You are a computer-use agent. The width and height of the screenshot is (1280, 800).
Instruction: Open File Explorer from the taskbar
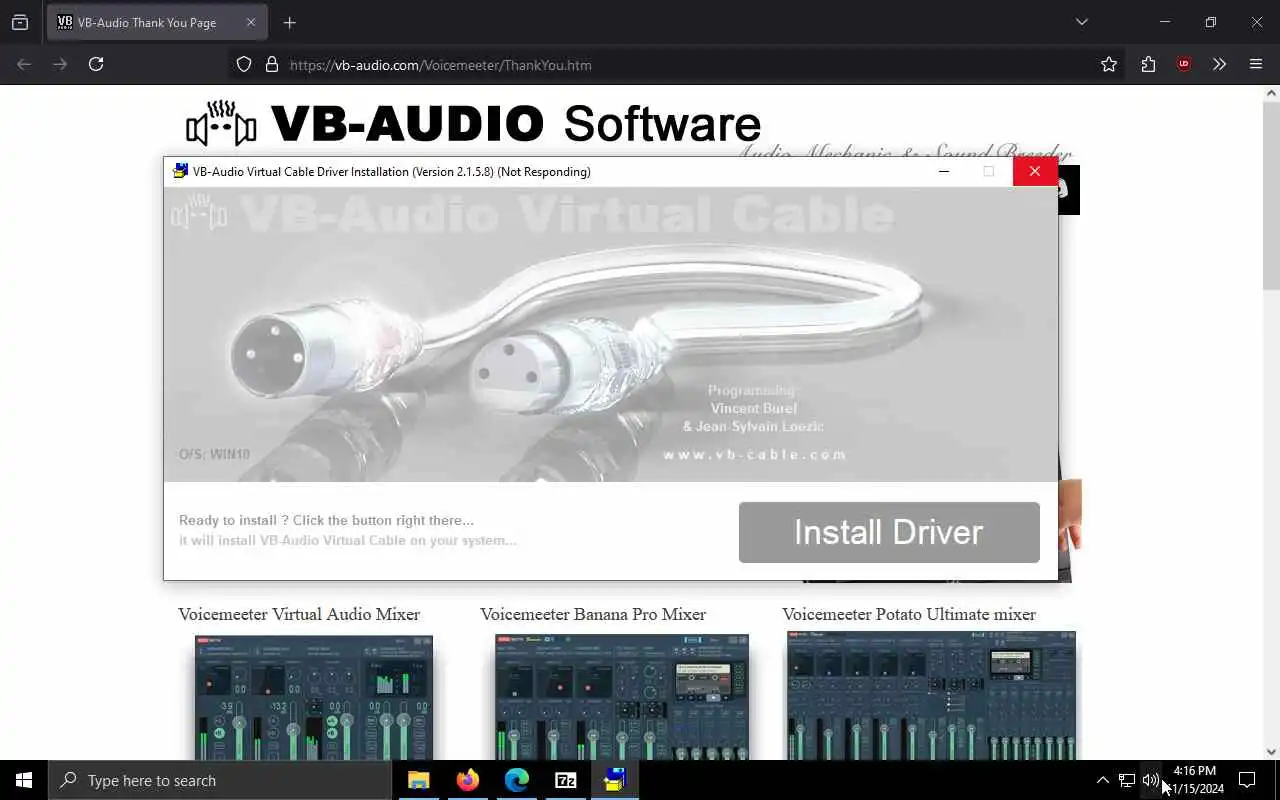(x=419, y=780)
